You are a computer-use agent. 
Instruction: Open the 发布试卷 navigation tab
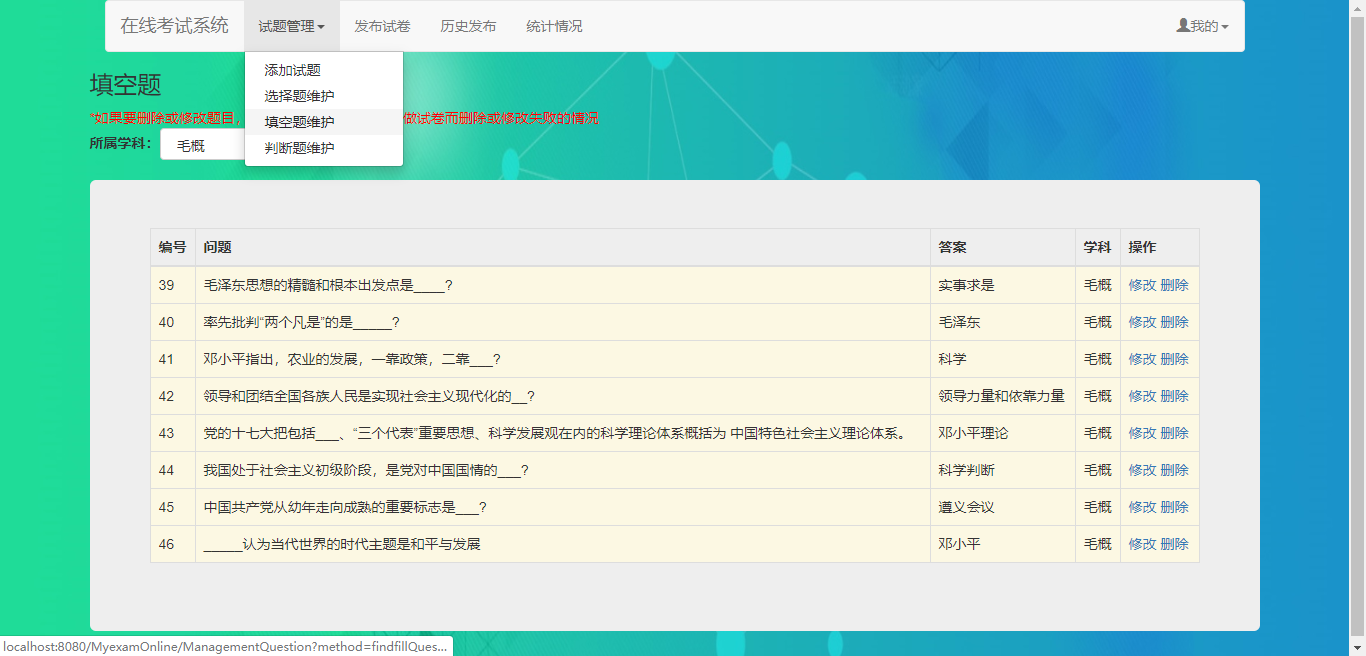(x=382, y=26)
